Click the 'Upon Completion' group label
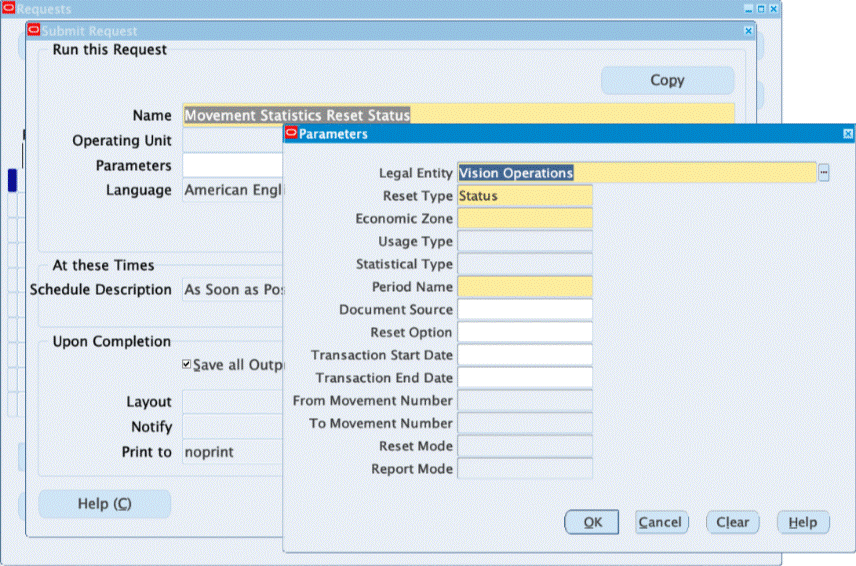Viewport: 856px width, 566px height. (x=111, y=342)
